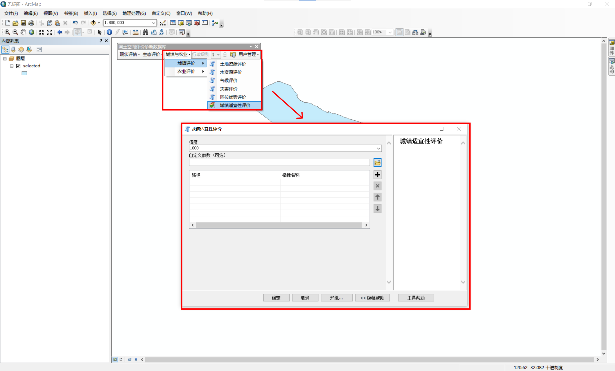Select the Zoom Out tool
Image resolution: width=615 pixels, height=371 pixels.
15,32
